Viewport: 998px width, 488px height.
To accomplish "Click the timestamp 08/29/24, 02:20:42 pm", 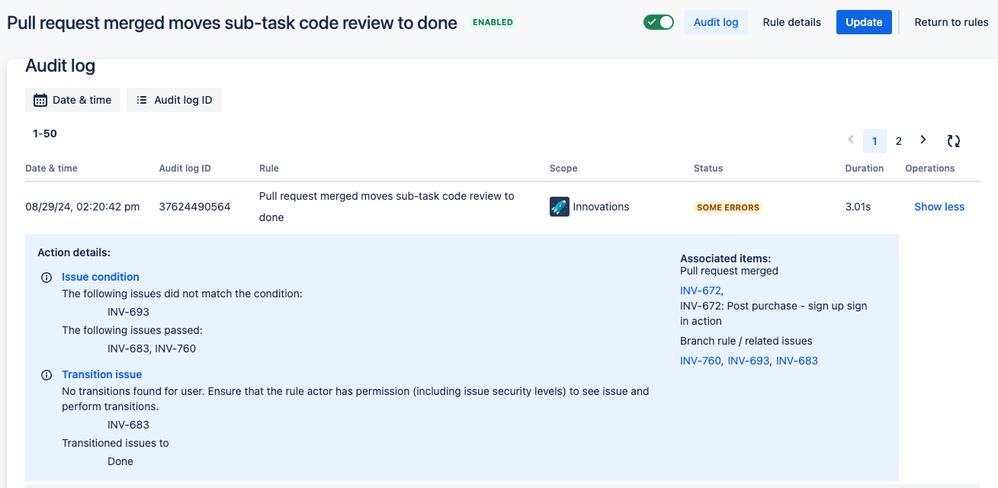I will [x=83, y=207].
